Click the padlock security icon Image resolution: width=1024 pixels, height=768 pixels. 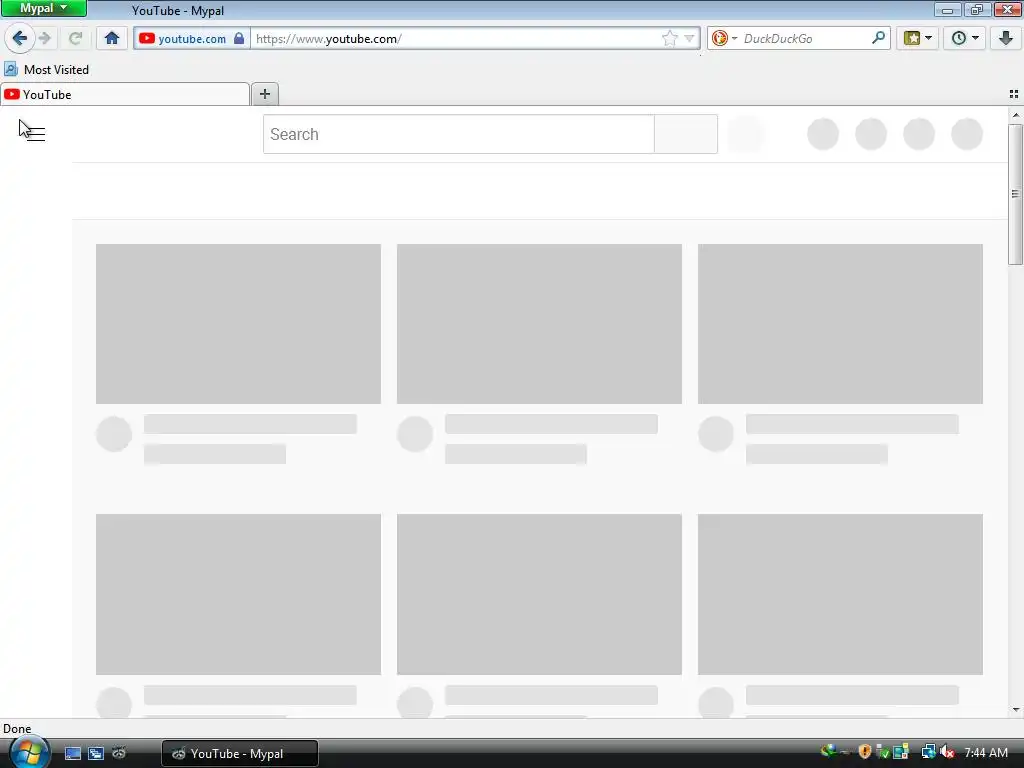coord(239,39)
